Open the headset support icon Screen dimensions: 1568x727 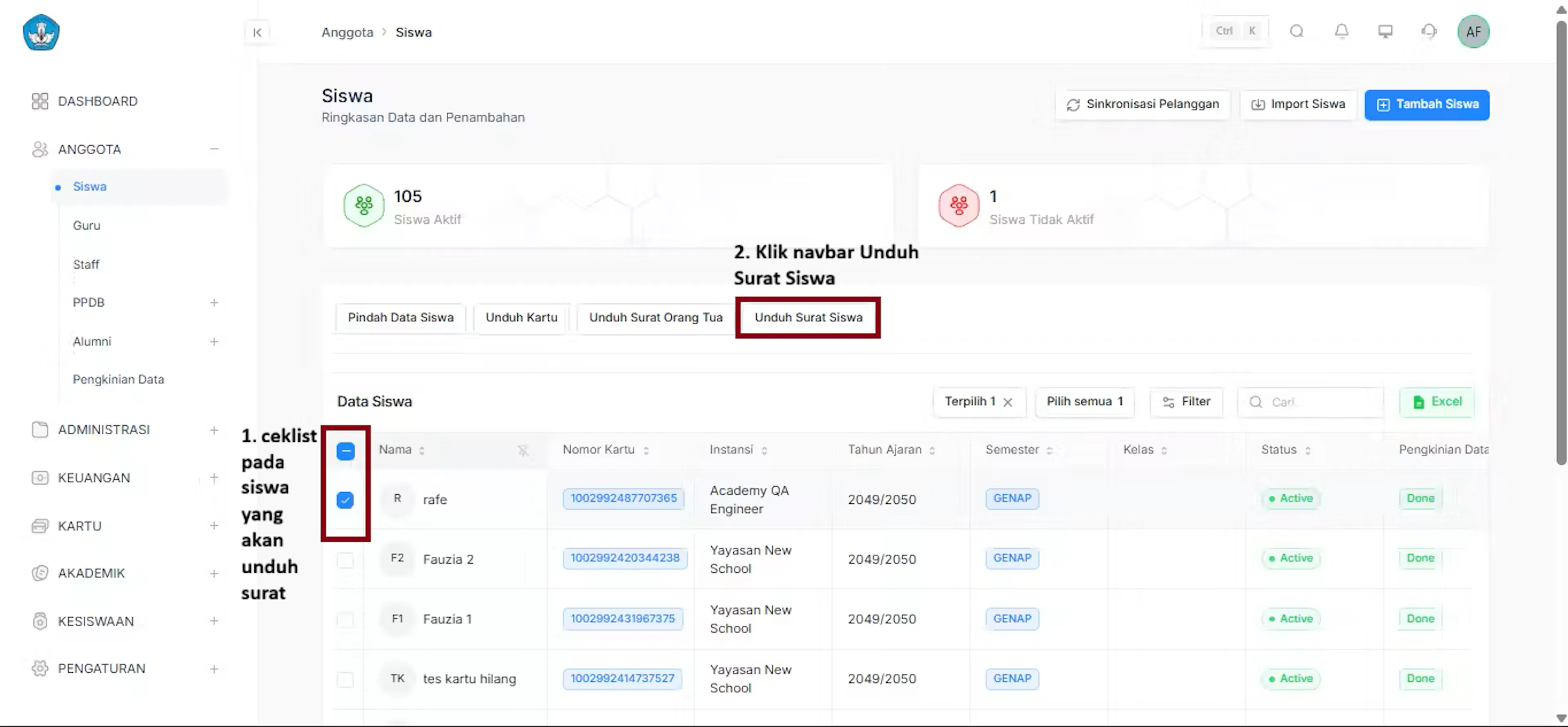click(1429, 31)
